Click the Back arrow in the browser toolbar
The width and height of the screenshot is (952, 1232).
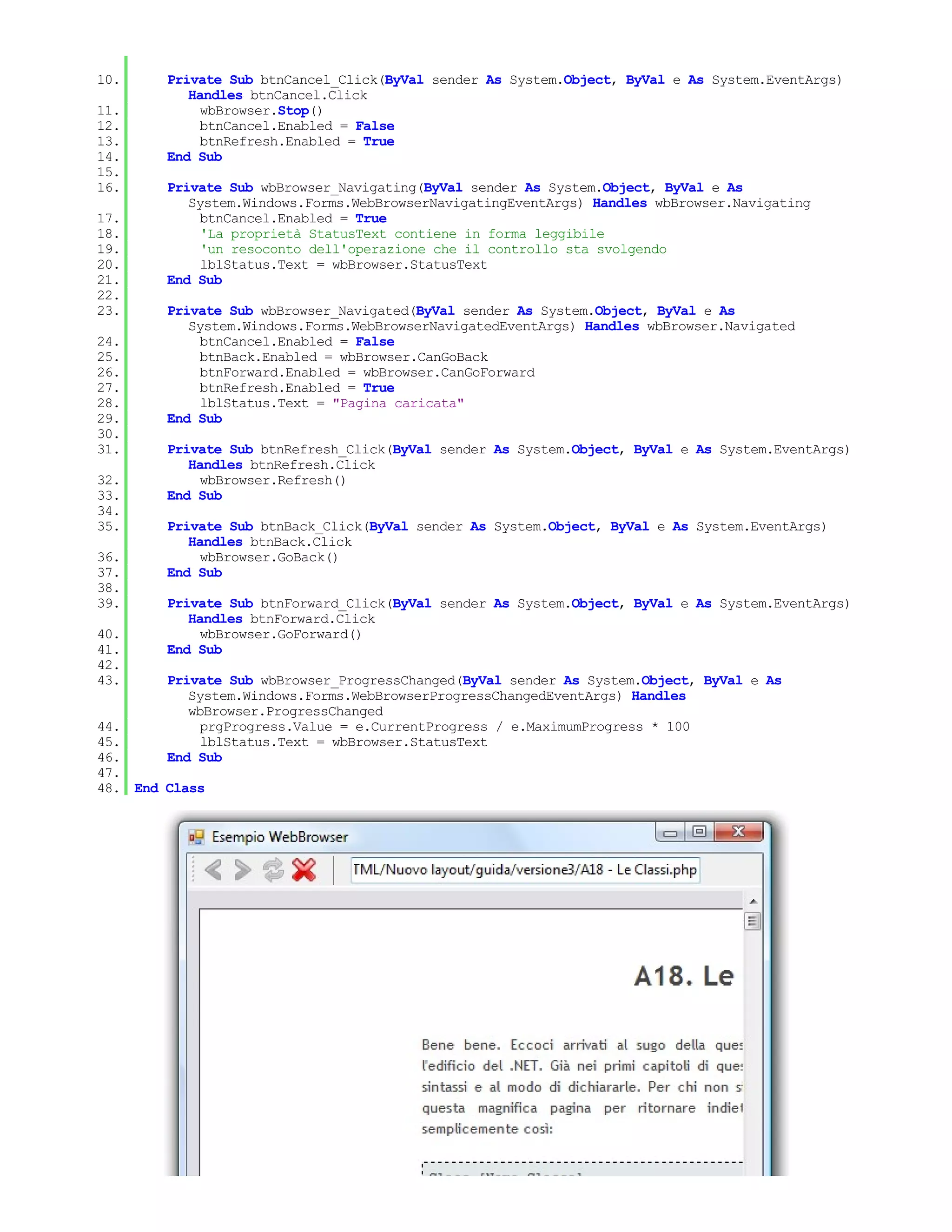click(213, 870)
